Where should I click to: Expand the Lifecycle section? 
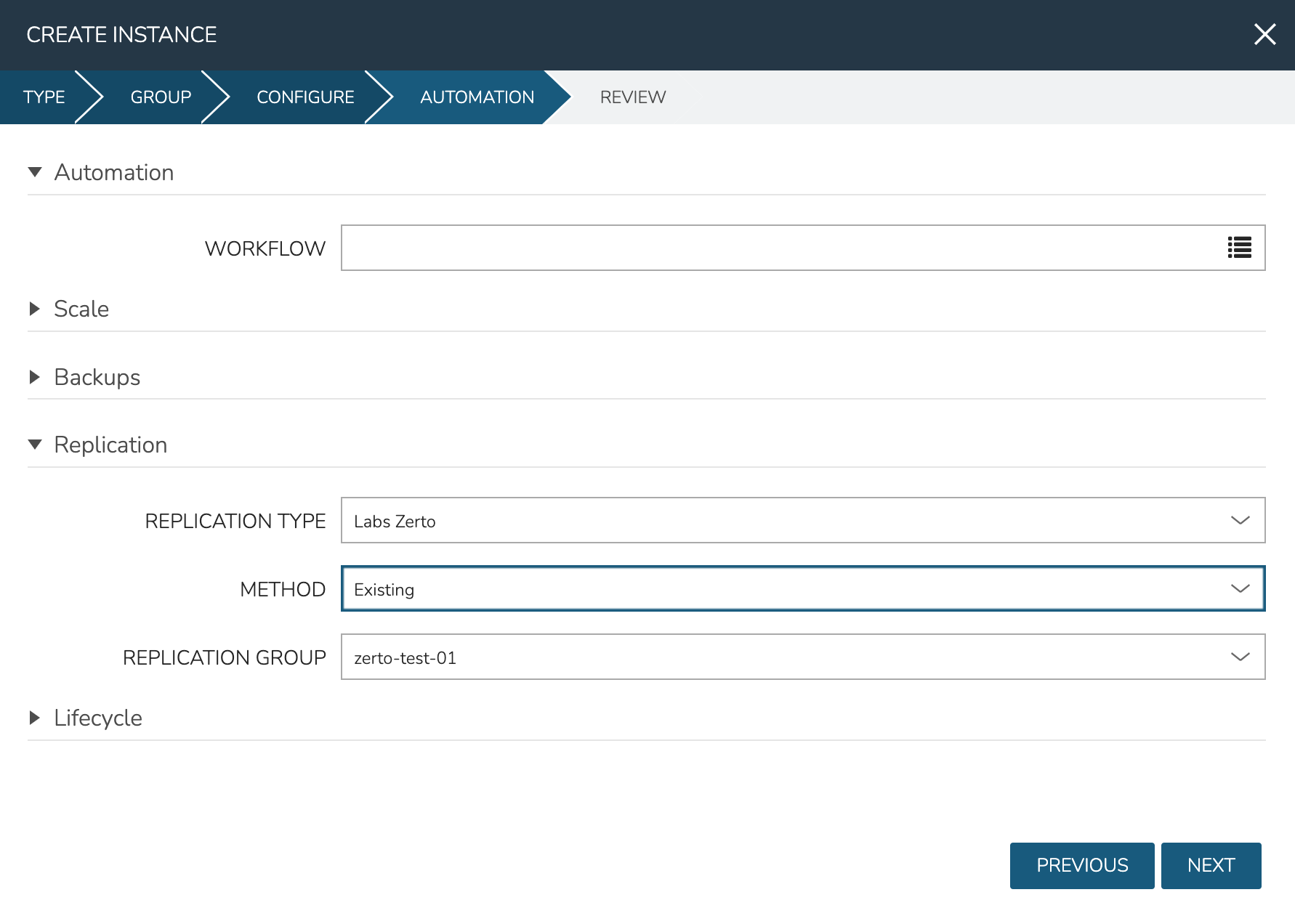35,718
